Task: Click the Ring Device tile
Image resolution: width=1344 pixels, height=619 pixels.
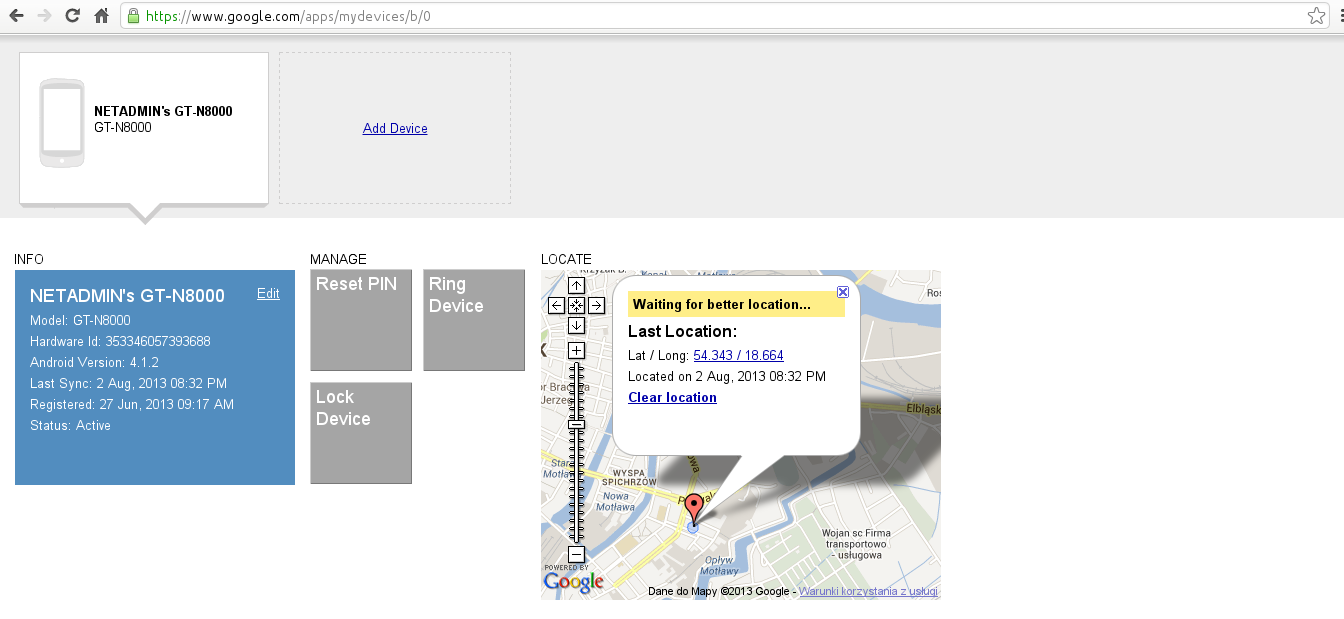Action: point(474,320)
